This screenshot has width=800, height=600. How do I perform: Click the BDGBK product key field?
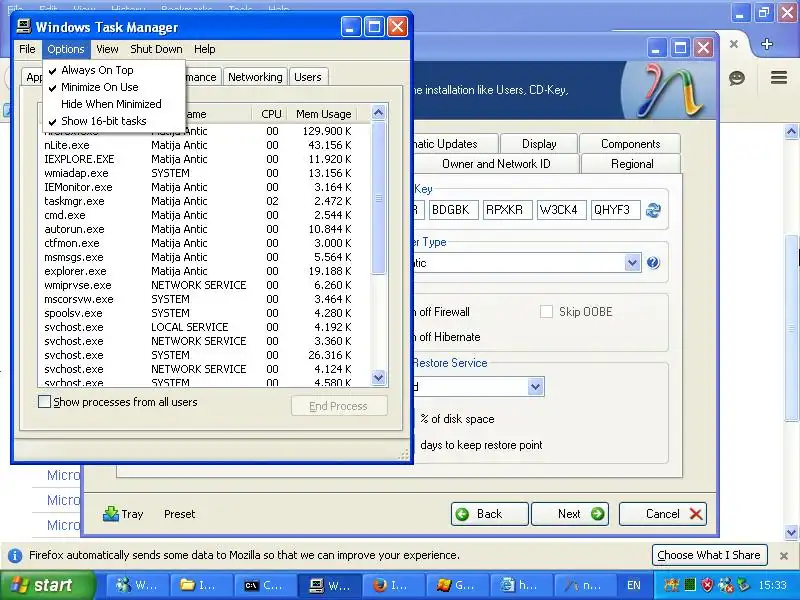click(x=453, y=210)
